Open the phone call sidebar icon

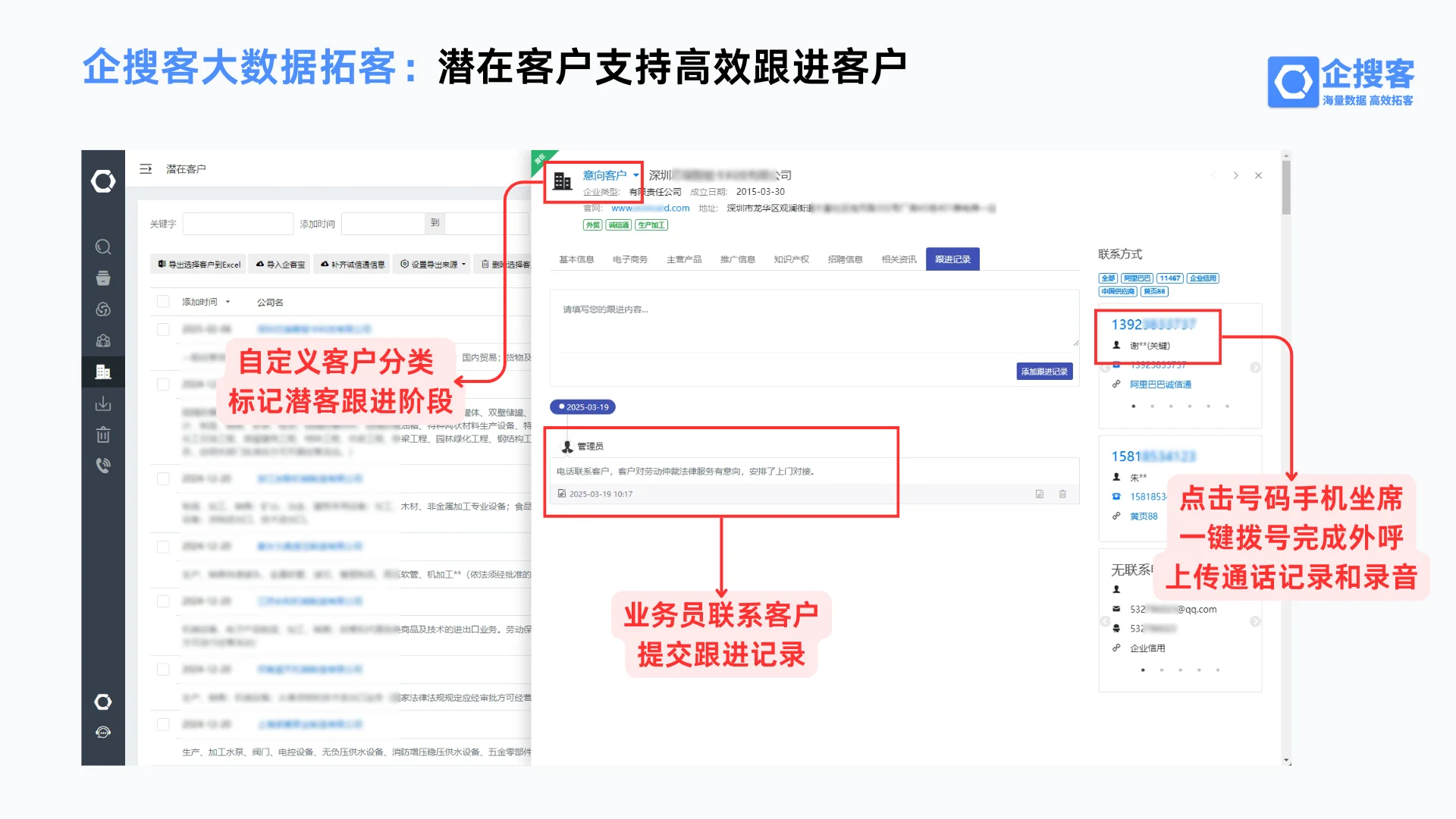click(x=103, y=466)
